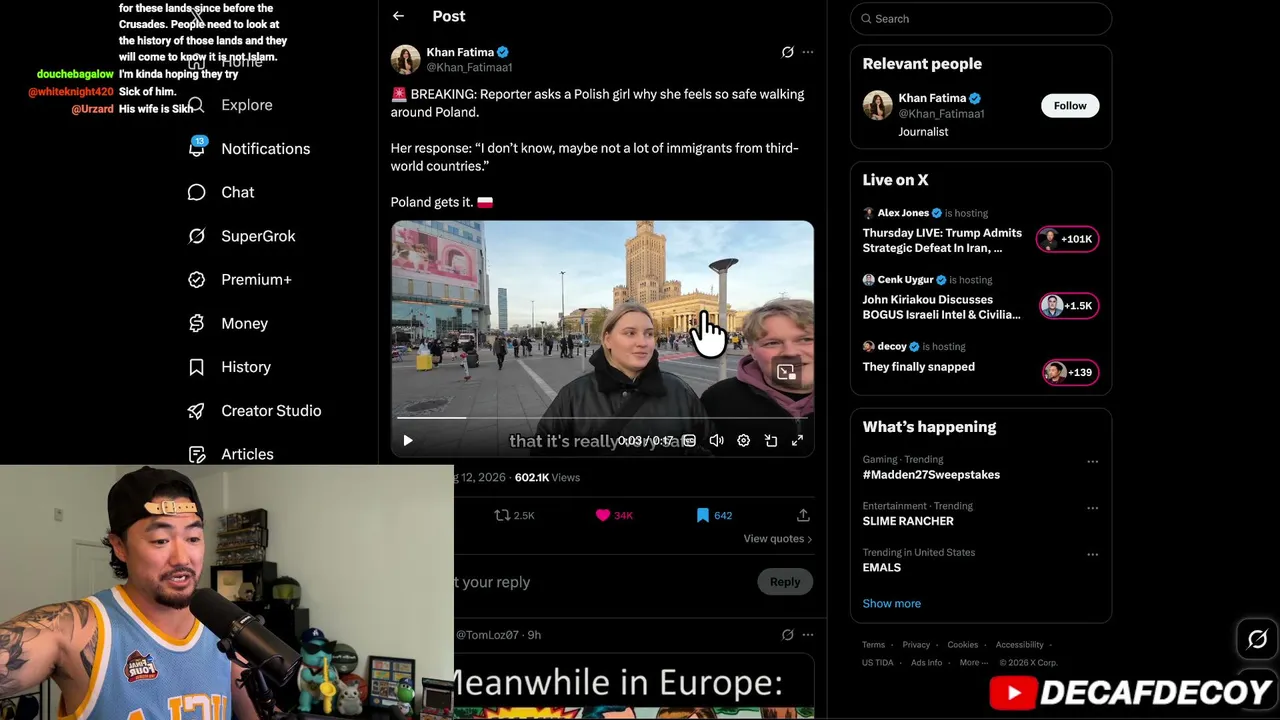Open Premium+ in the sidebar
The width and height of the screenshot is (1280, 720).
point(256,280)
